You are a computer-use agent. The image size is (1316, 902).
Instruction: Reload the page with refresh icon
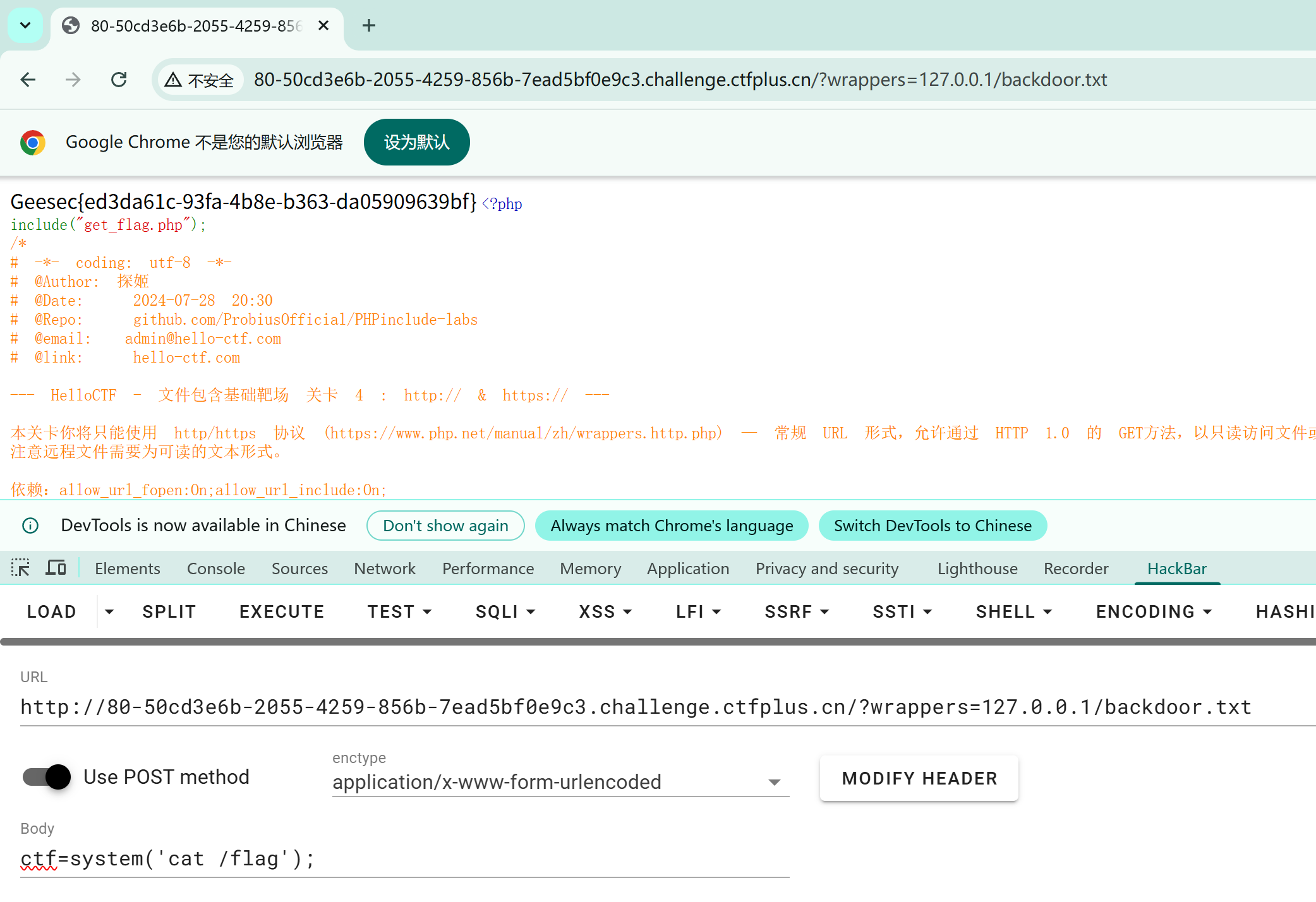[119, 80]
